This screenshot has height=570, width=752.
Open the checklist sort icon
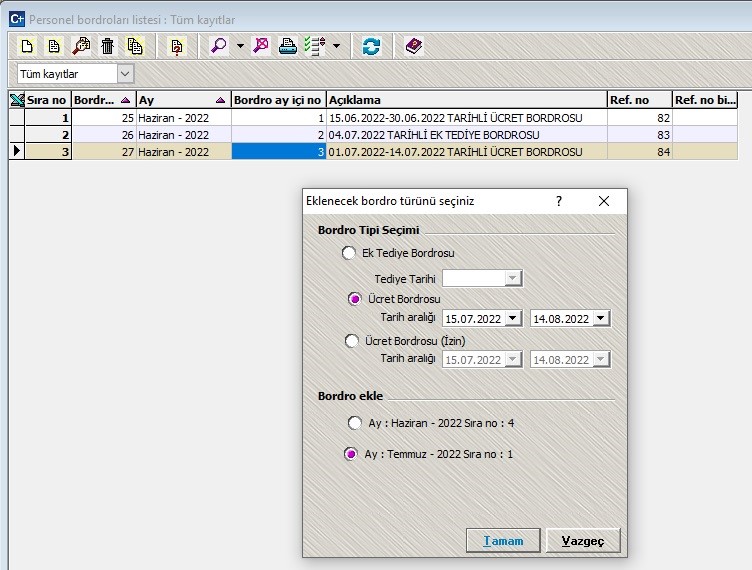tap(315, 47)
